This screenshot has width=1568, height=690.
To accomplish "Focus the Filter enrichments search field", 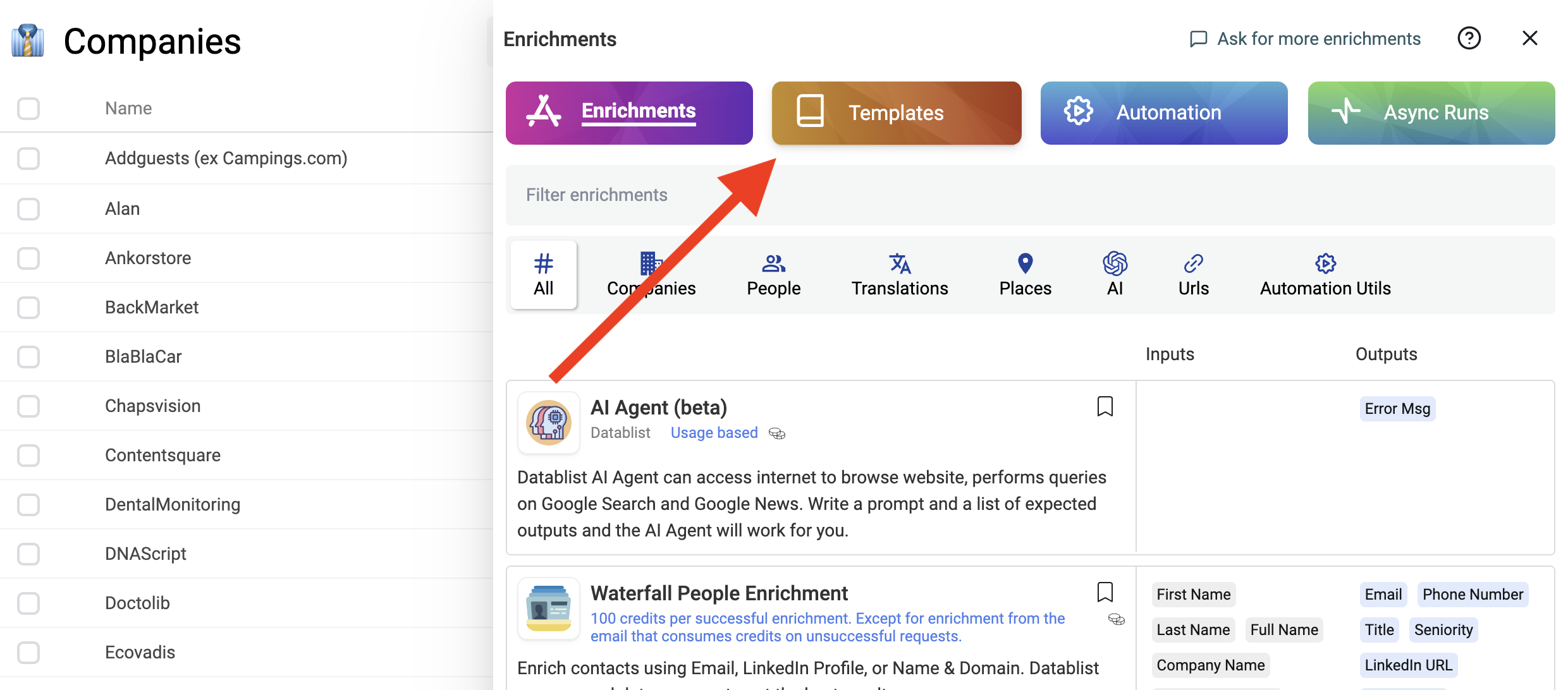I will 1030,195.
